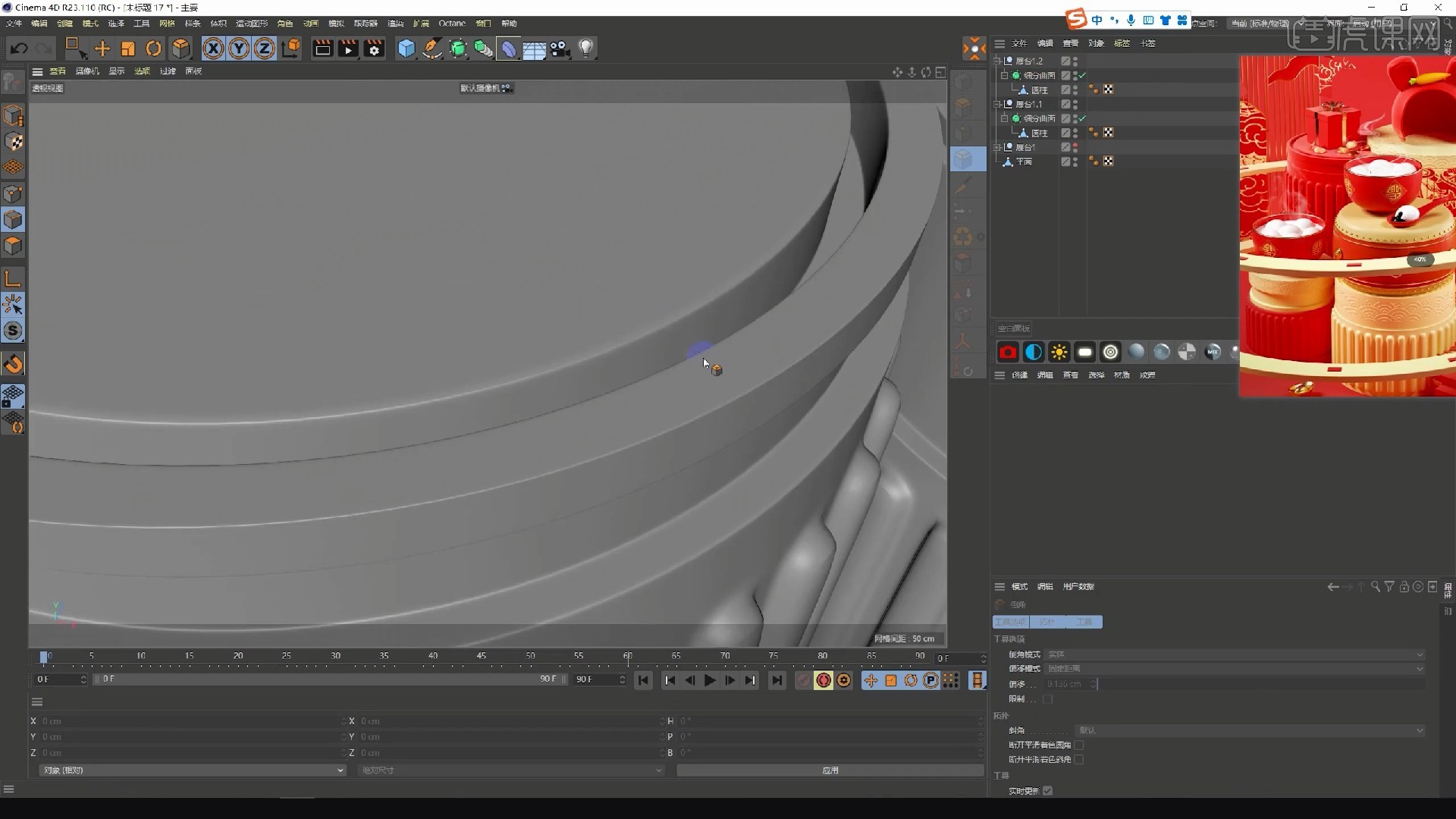Toggle X axis lock
Viewport: 1456px width, 819px height.
pyautogui.click(x=214, y=49)
